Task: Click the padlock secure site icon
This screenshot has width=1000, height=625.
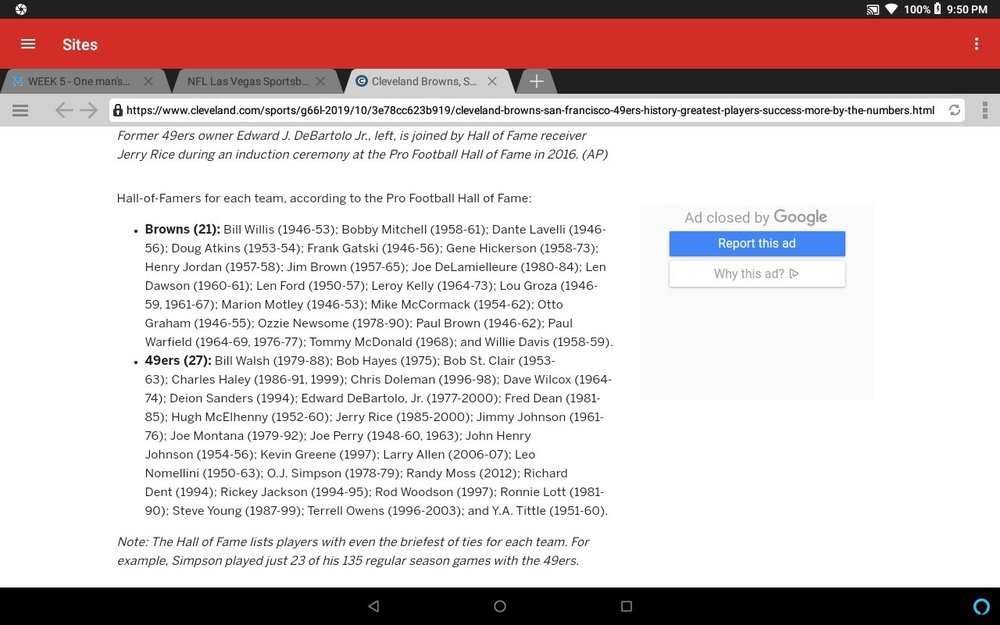Action: coord(117,110)
